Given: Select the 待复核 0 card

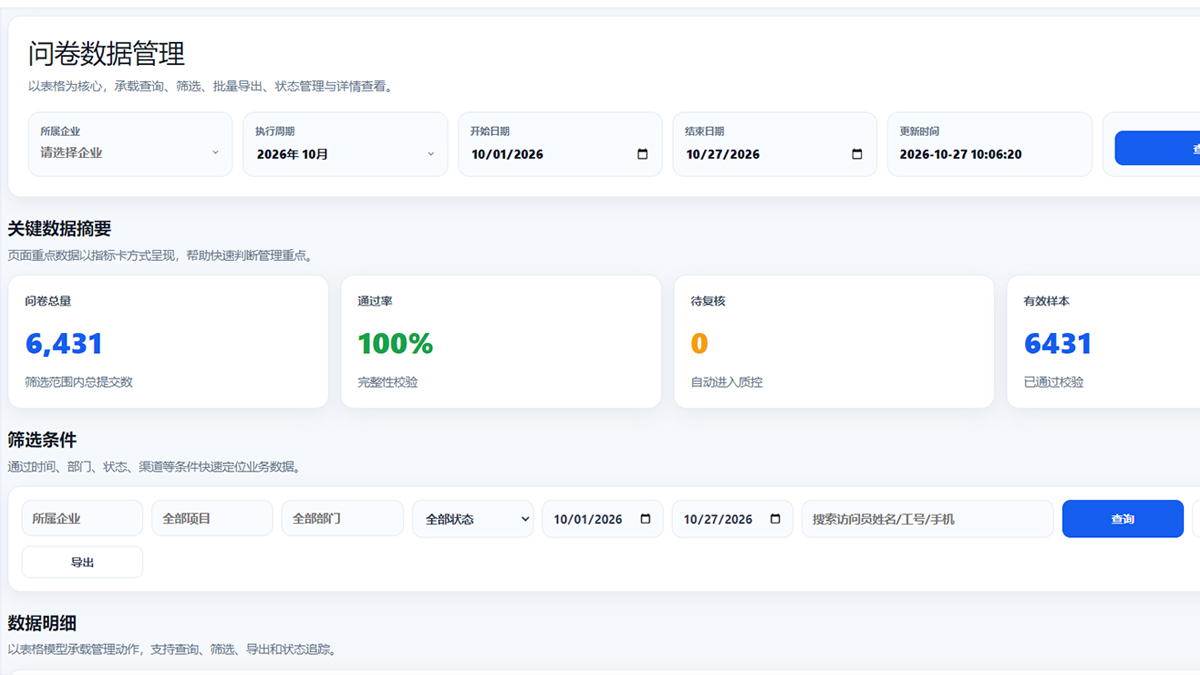Looking at the screenshot, I should (x=834, y=341).
